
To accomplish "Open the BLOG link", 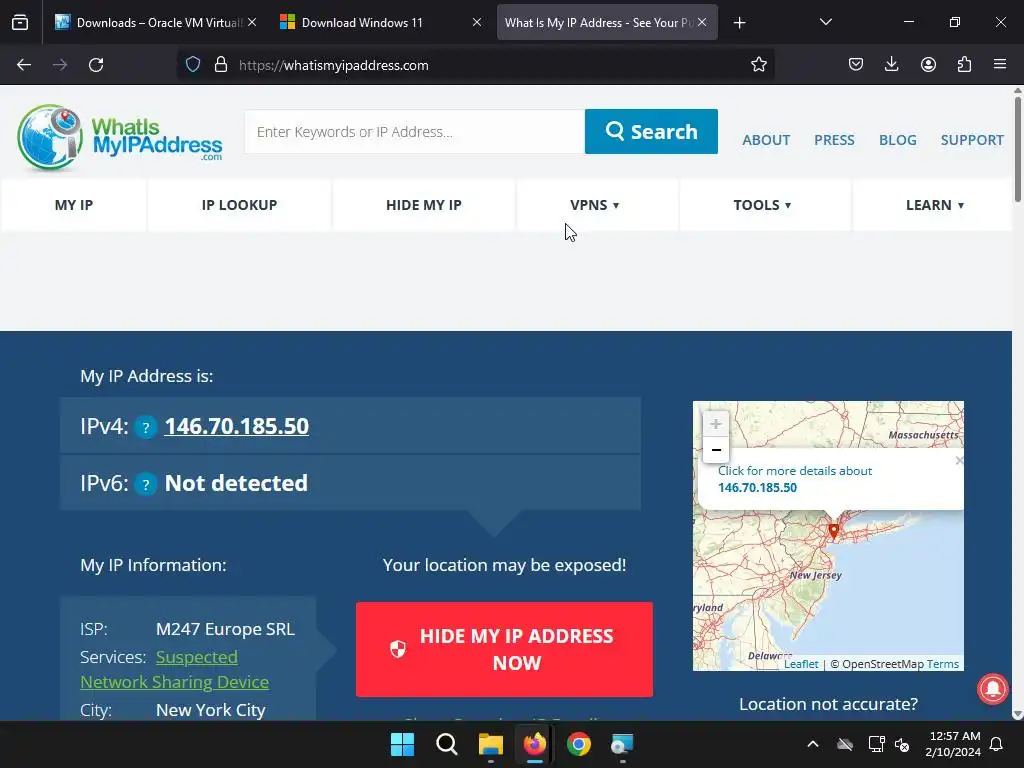I will coord(897,140).
